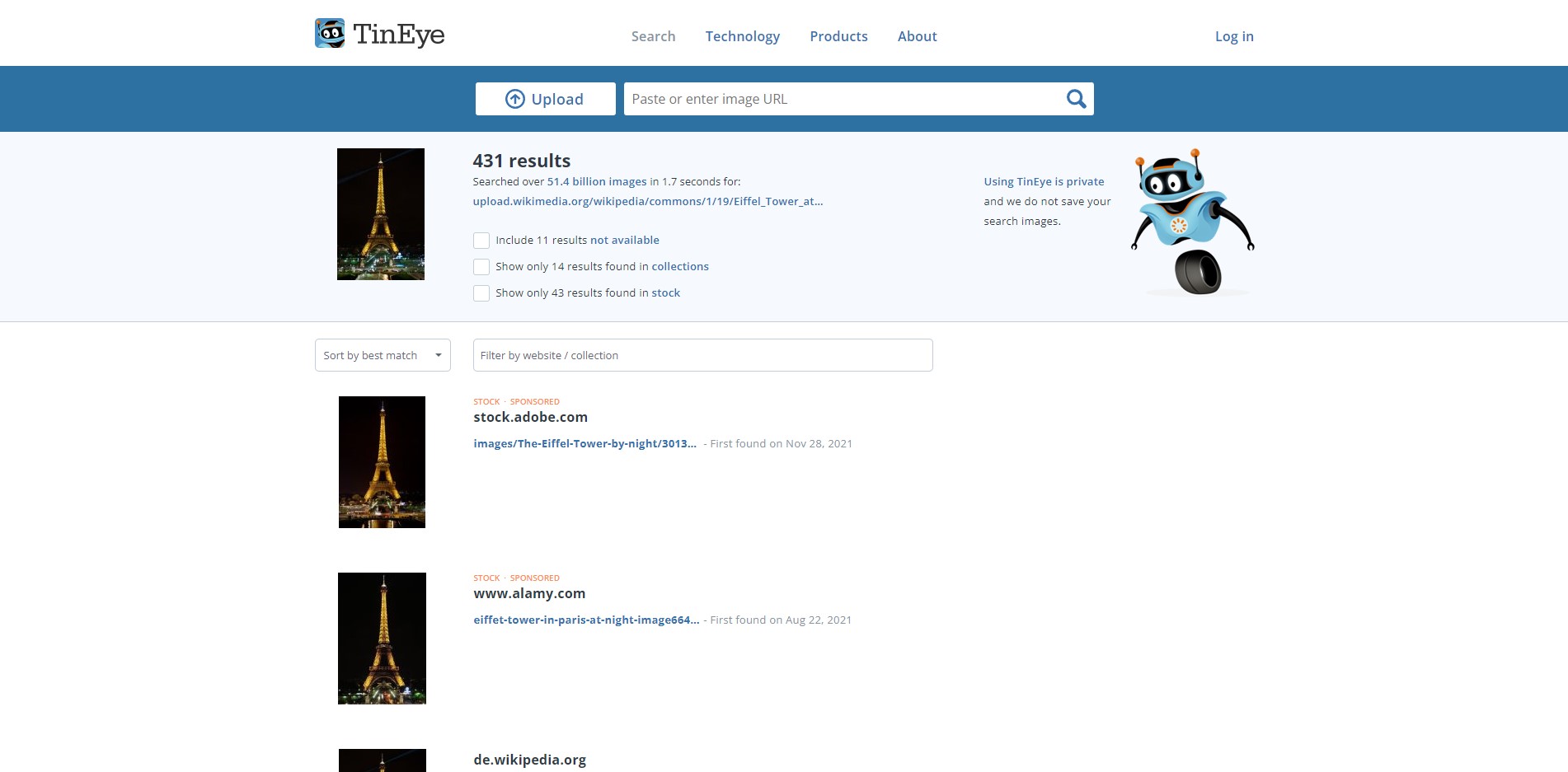Click the magnifying glass search icon
Image resolution: width=1568 pixels, height=772 pixels.
pos(1076,99)
